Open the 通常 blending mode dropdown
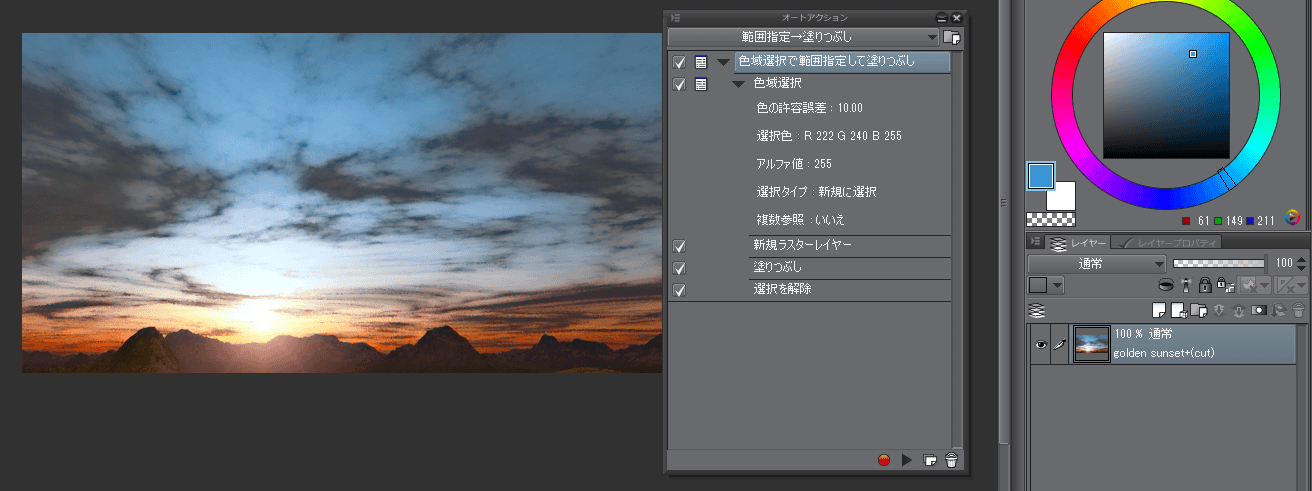Screen dimensions: 1312x491 1097,264
